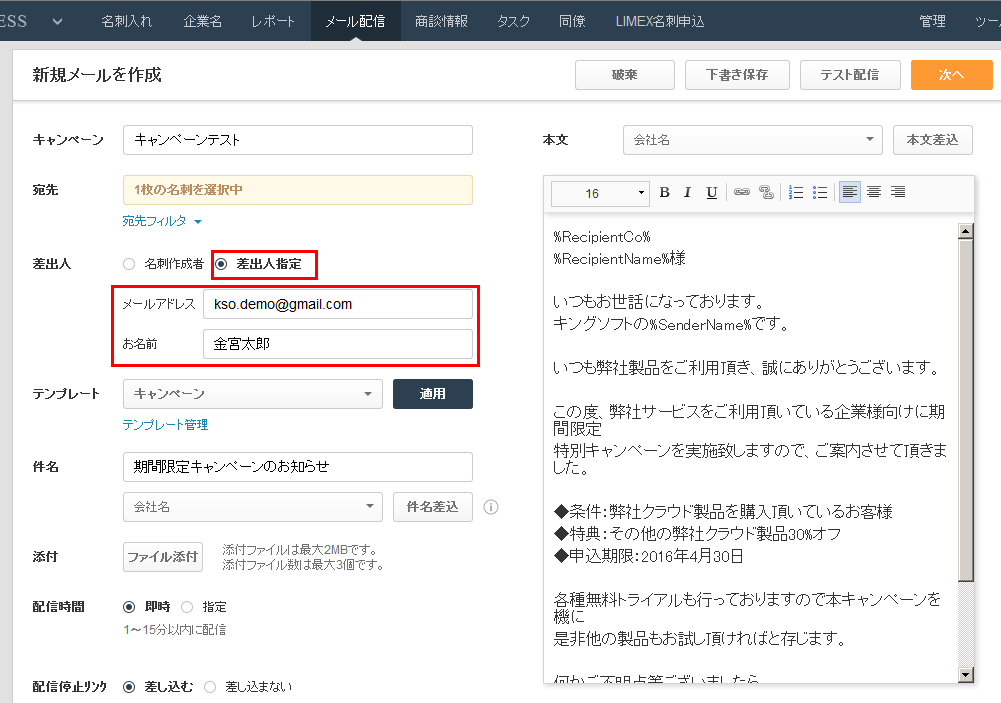
Task: Open the キャンペーン template dropdown
Action: (252, 394)
